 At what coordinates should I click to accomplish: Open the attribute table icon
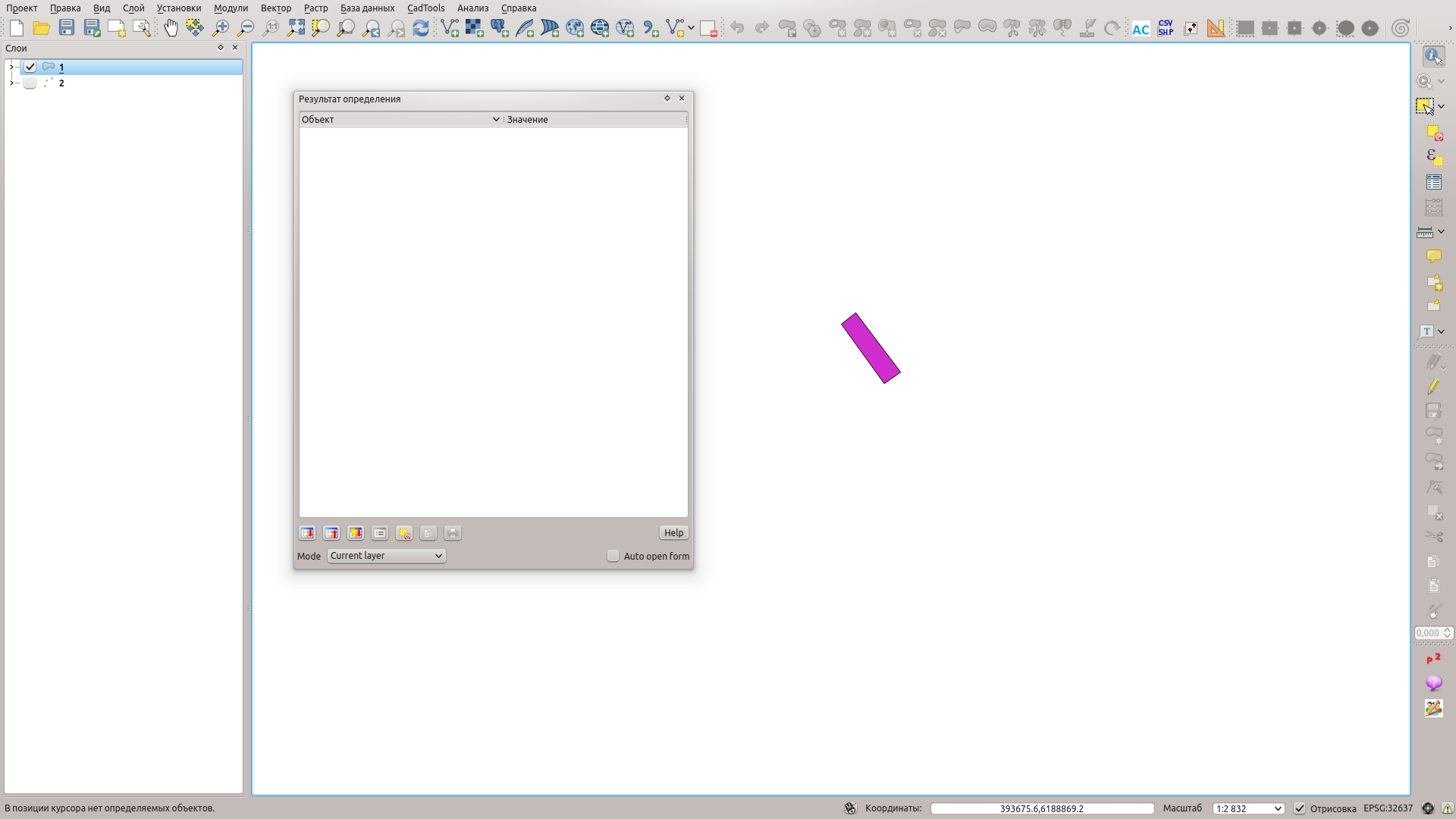click(1433, 182)
